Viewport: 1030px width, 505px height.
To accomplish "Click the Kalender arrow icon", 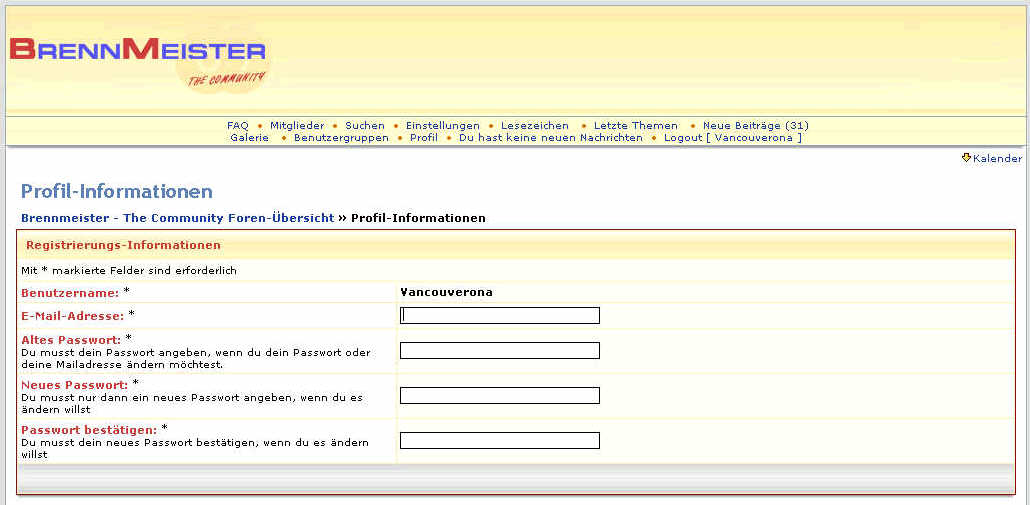I will coord(966,158).
